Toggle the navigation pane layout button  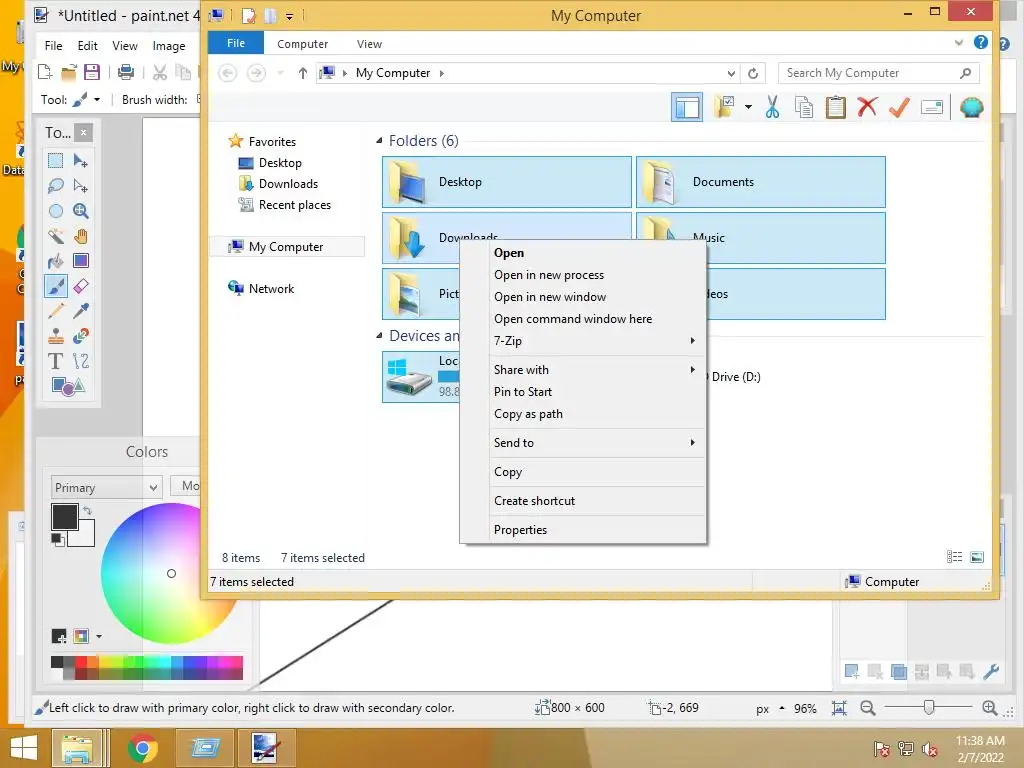coord(687,107)
